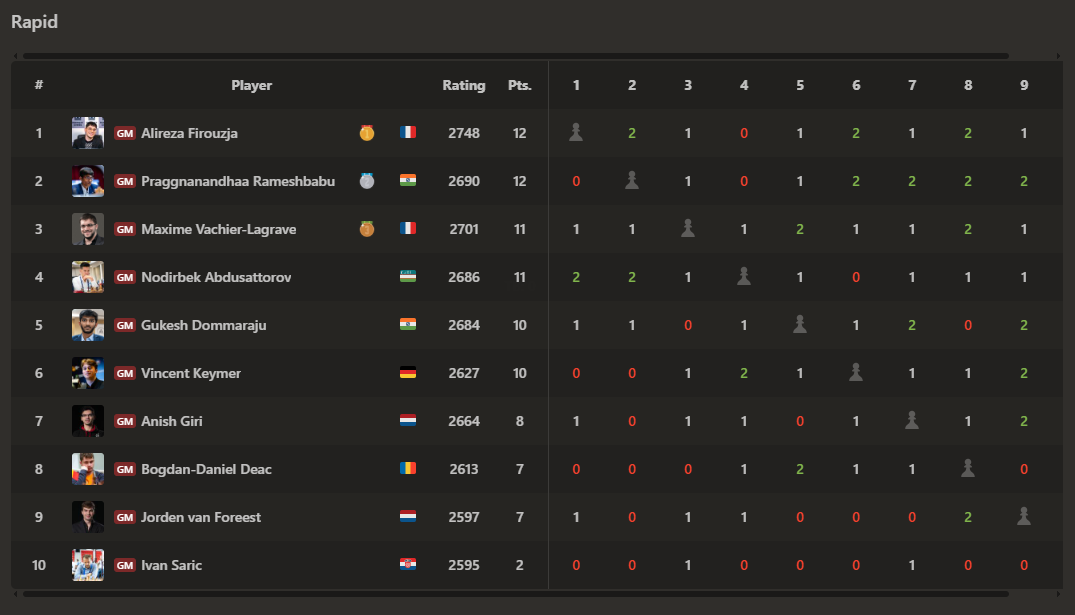Open Anish Giri's profile photo
The height and width of the screenshot is (615, 1075).
click(x=88, y=421)
